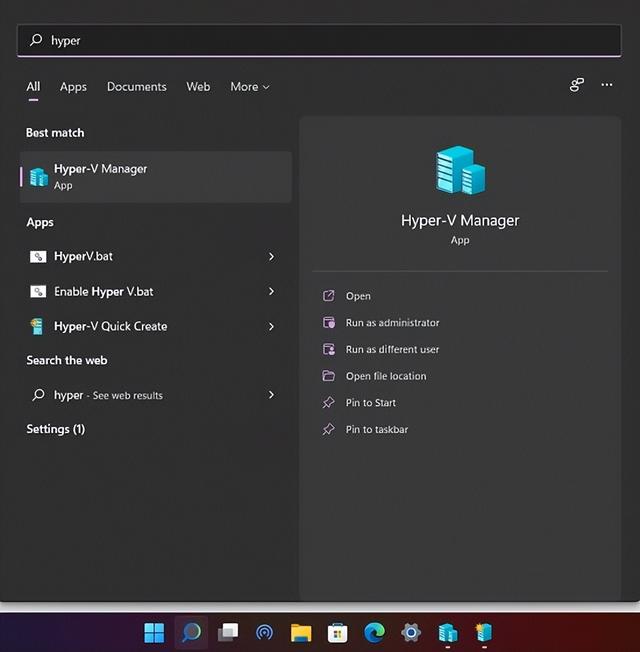Select the Enable Hyper V.bat result
The height and width of the screenshot is (652, 640).
[156, 291]
